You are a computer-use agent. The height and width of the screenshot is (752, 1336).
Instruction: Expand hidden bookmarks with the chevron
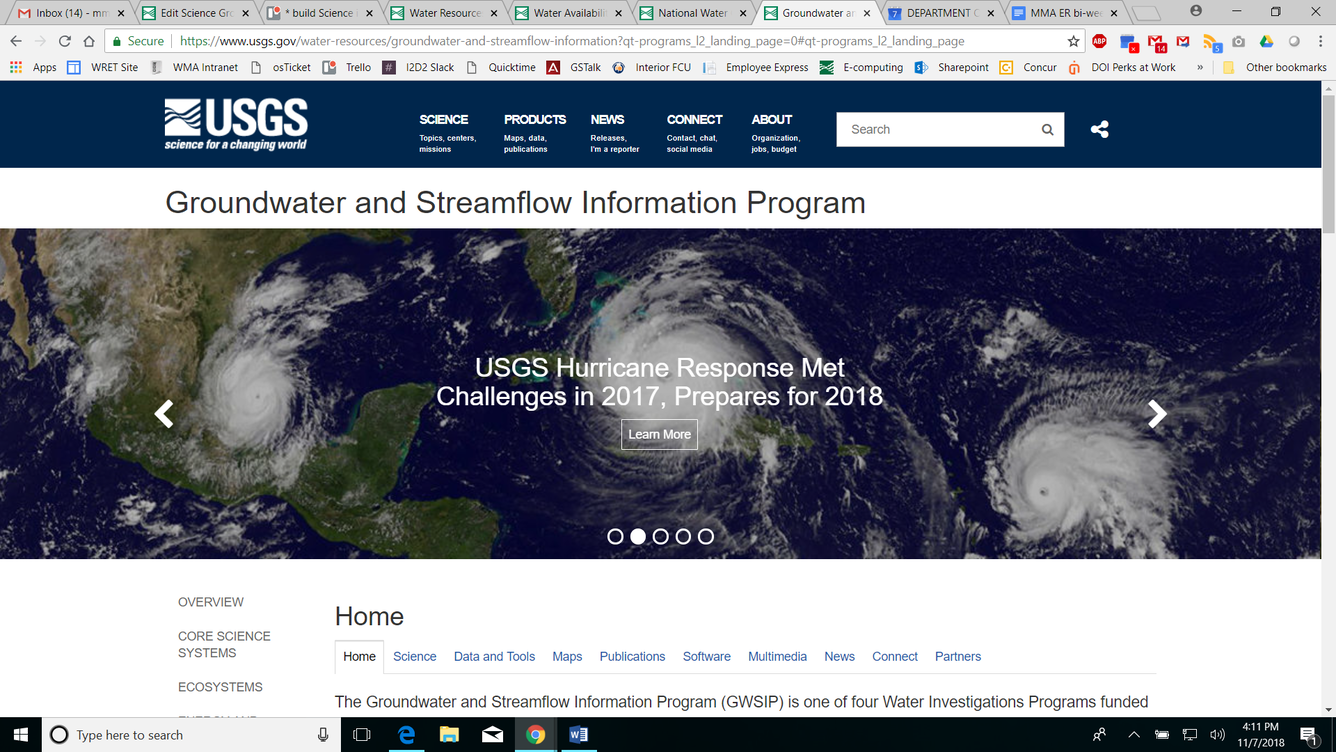pos(1199,67)
